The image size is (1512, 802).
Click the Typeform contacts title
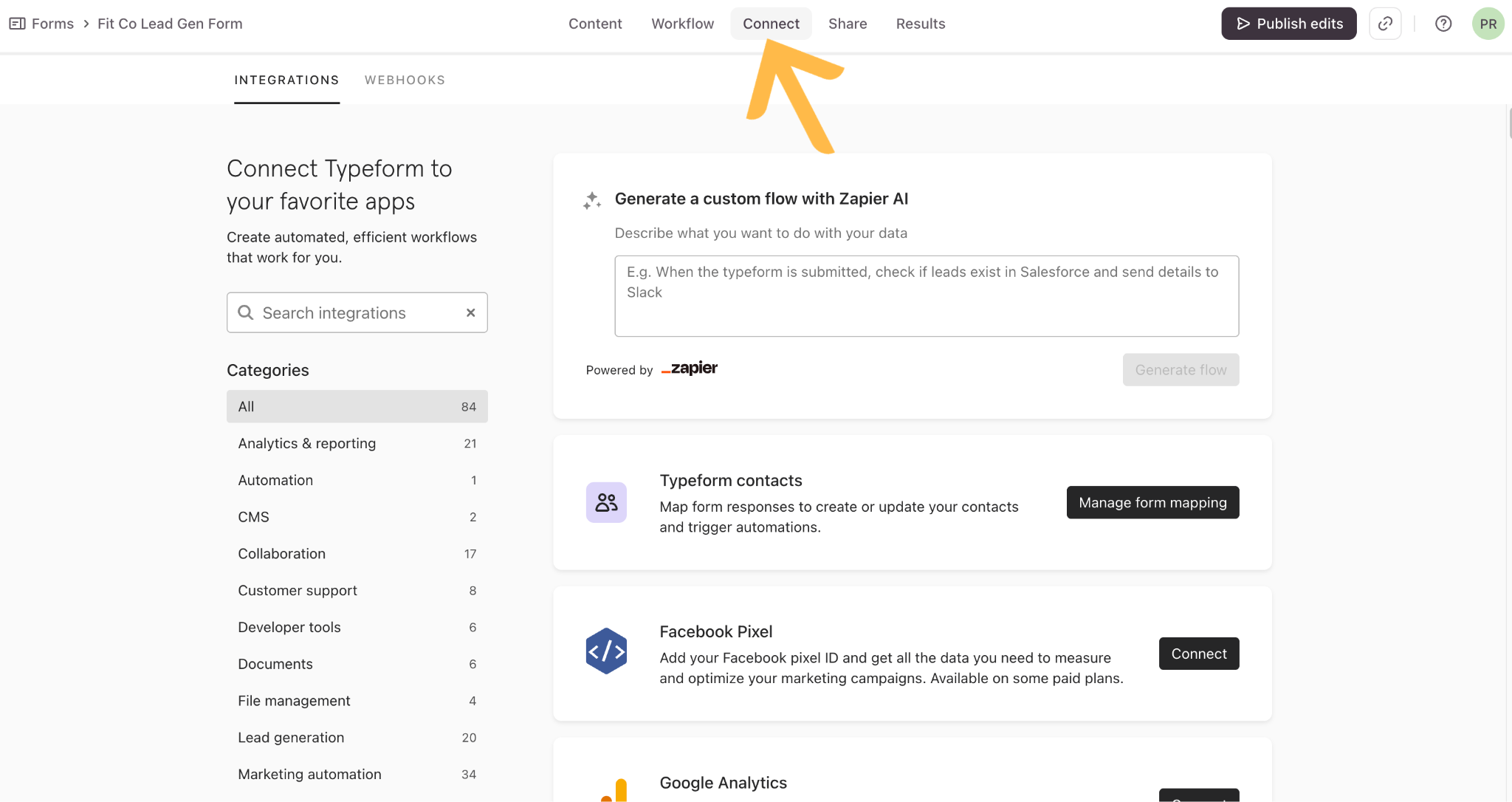731,481
